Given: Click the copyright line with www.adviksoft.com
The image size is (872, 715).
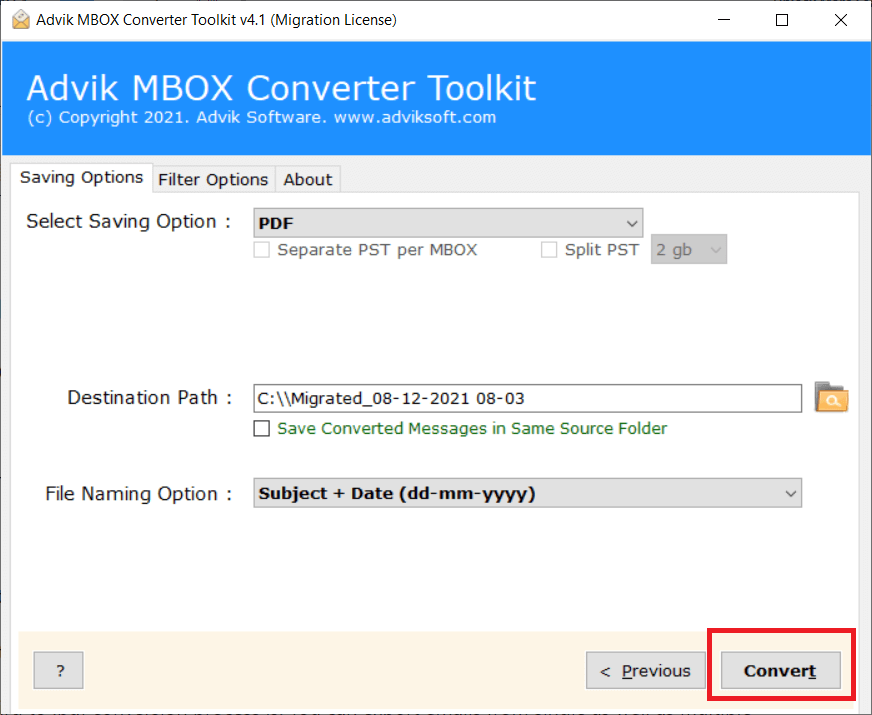Looking at the screenshot, I should pos(261,117).
